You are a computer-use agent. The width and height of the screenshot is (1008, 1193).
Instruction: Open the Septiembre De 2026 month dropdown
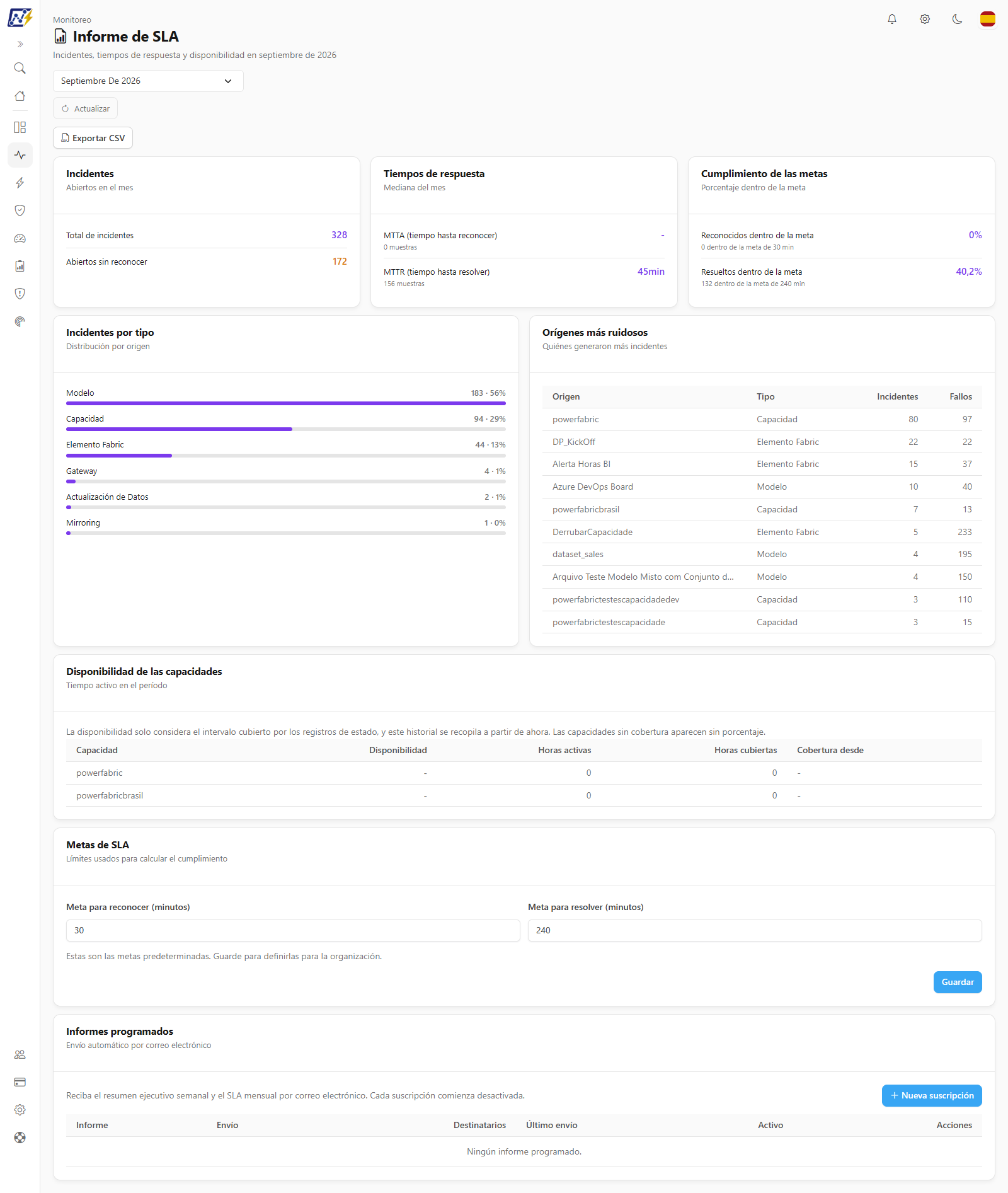click(x=148, y=81)
